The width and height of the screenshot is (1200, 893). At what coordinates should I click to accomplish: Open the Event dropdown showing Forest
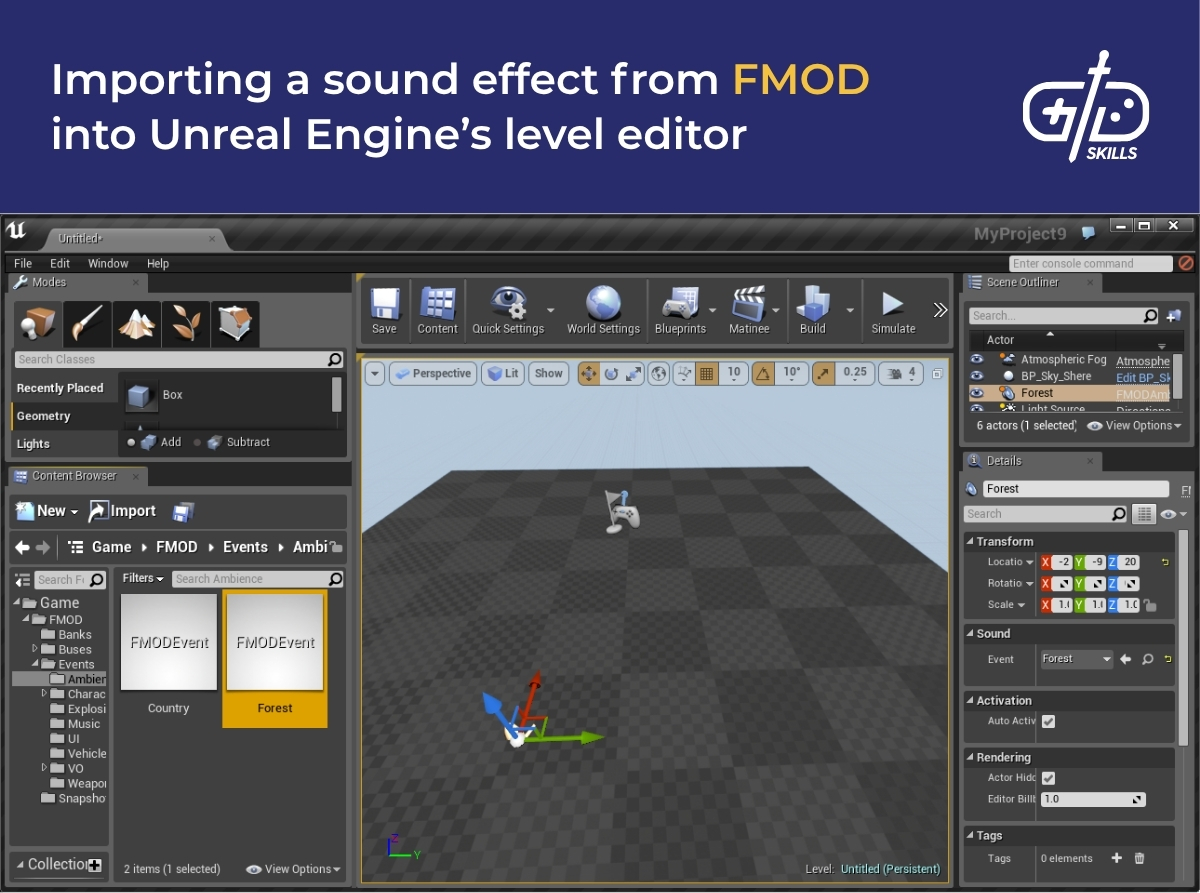pyautogui.click(x=1076, y=659)
